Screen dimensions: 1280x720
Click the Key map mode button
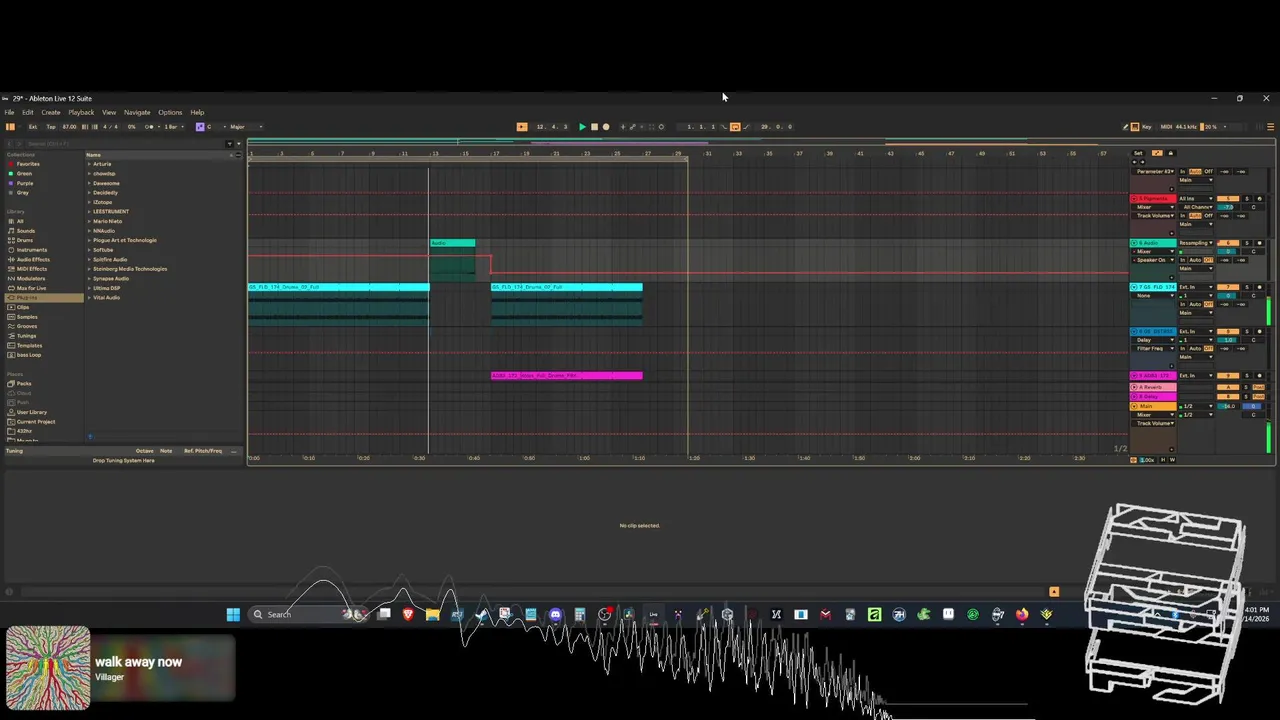1147,127
